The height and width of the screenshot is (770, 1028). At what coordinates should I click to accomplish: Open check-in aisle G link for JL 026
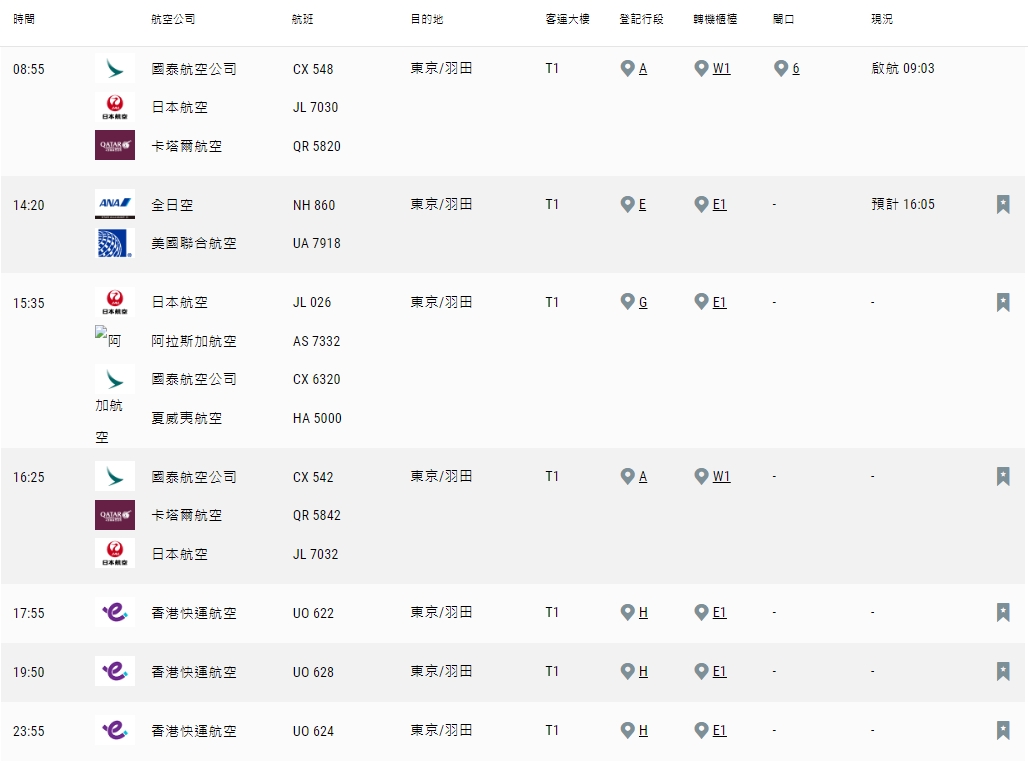point(642,302)
